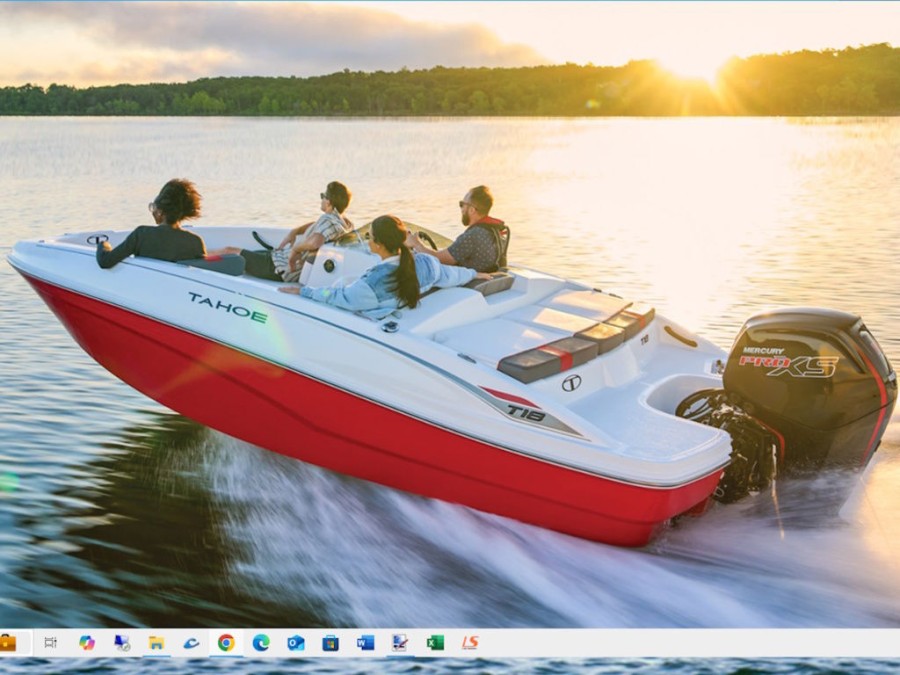The height and width of the screenshot is (675, 900).
Task: Open the blue swoosh app icon
Action: click(191, 643)
